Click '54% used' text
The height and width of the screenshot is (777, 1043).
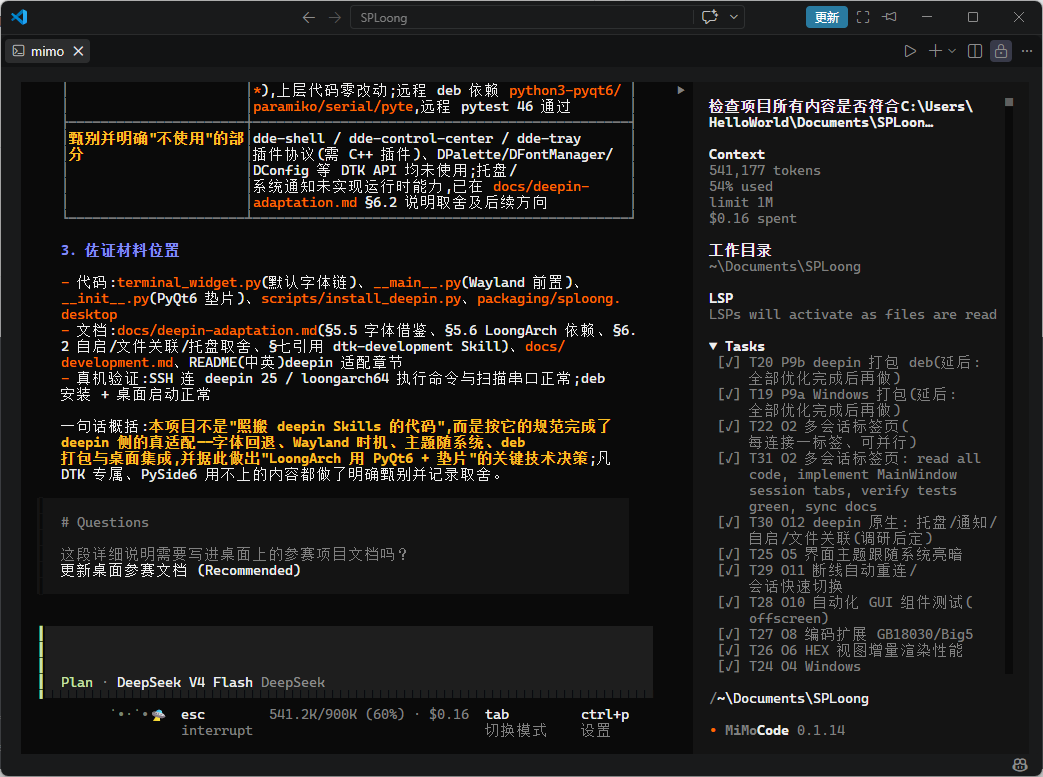(740, 186)
